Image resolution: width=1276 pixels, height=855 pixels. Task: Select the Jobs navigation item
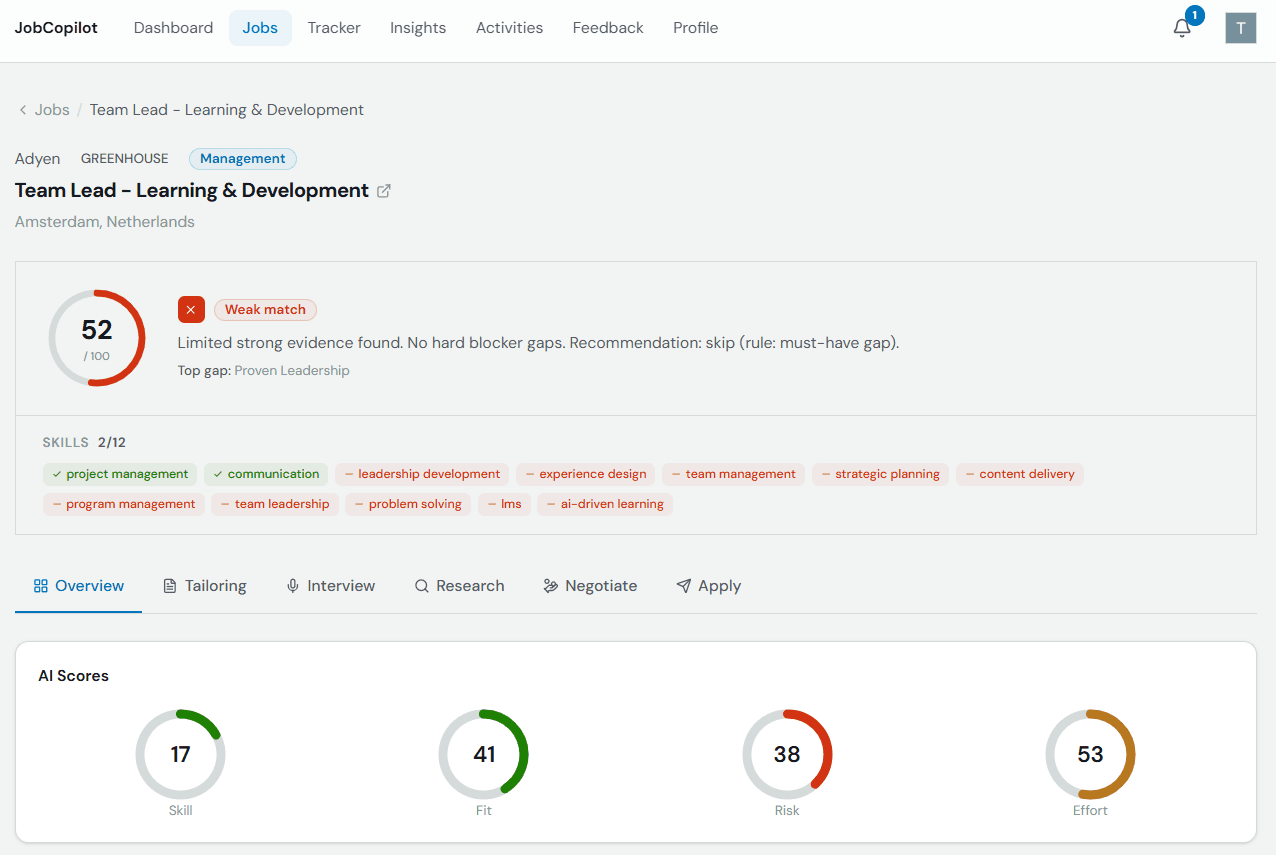pyautogui.click(x=260, y=28)
